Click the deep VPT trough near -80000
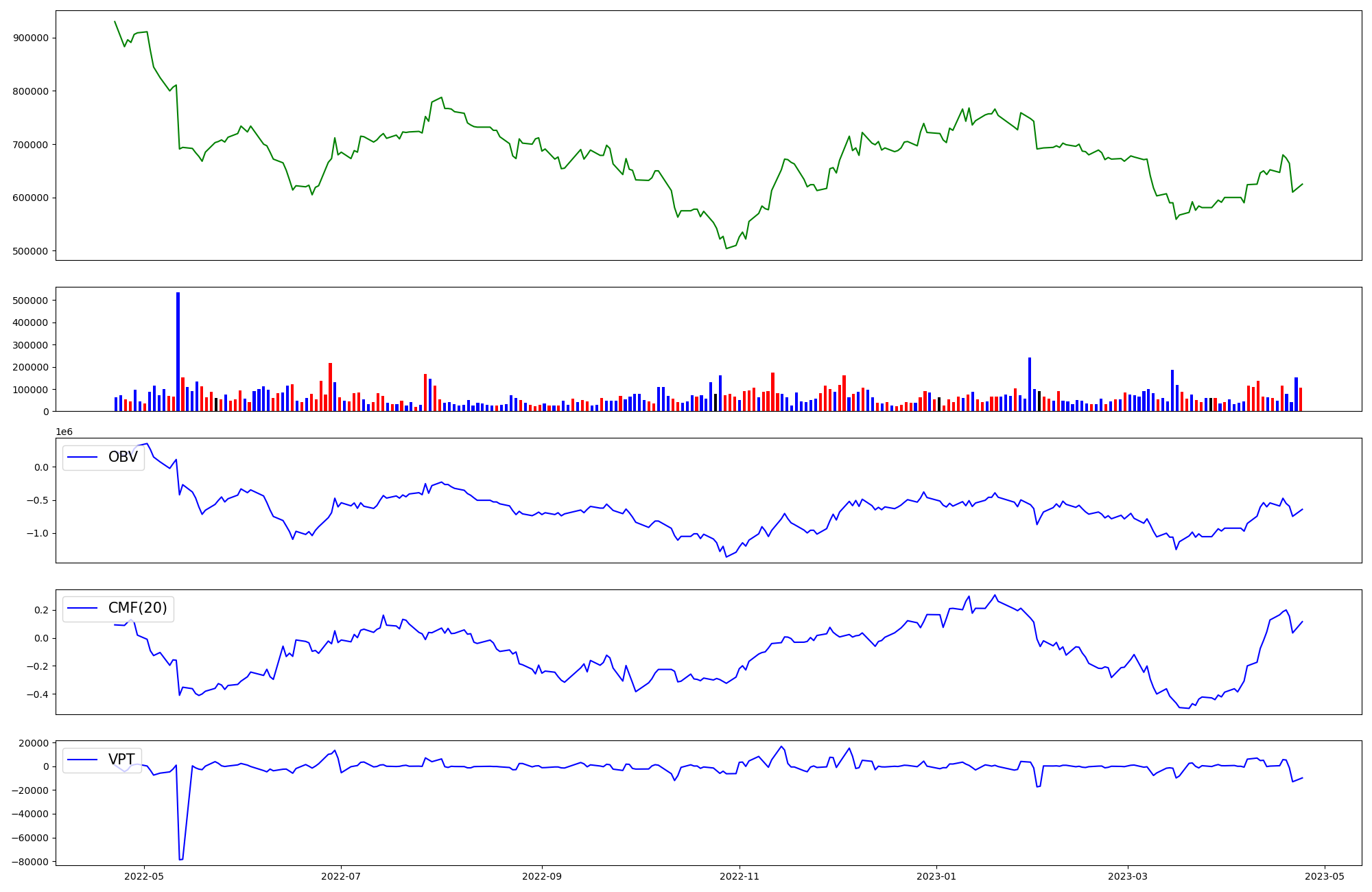1372x892 pixels. 181,858
